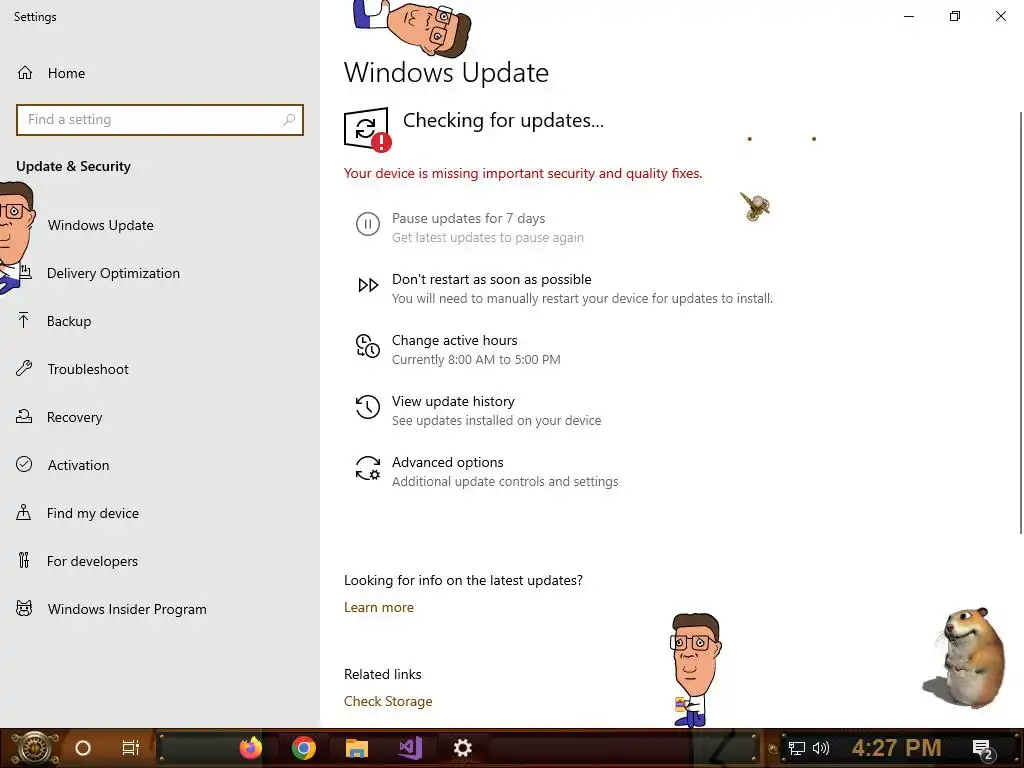Restore down the Settings window
The height and width of the screenshot is (768, 1024).
(x=955, y=16)
